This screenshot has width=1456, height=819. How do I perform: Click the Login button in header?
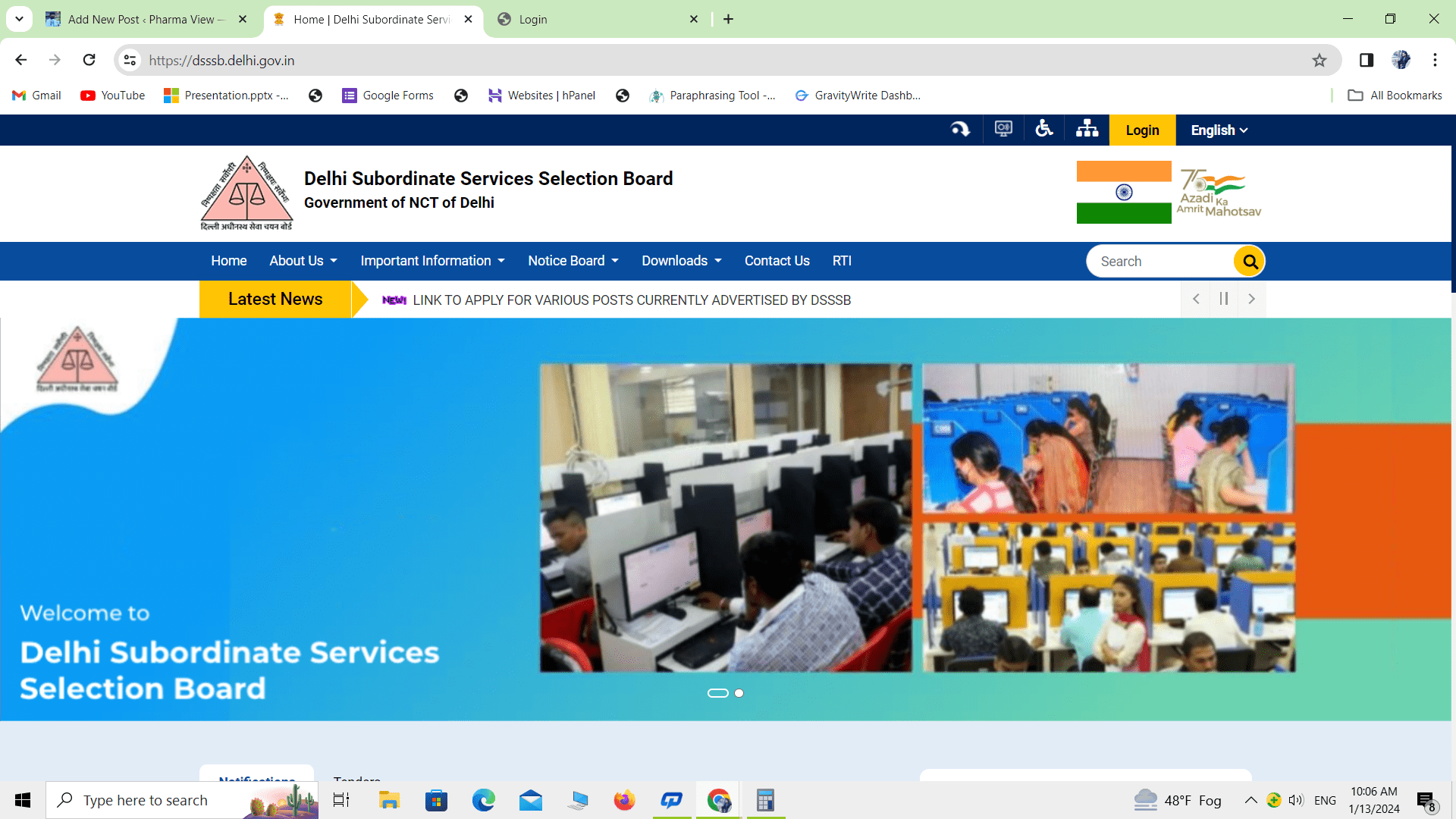[x=1143, y=130]
